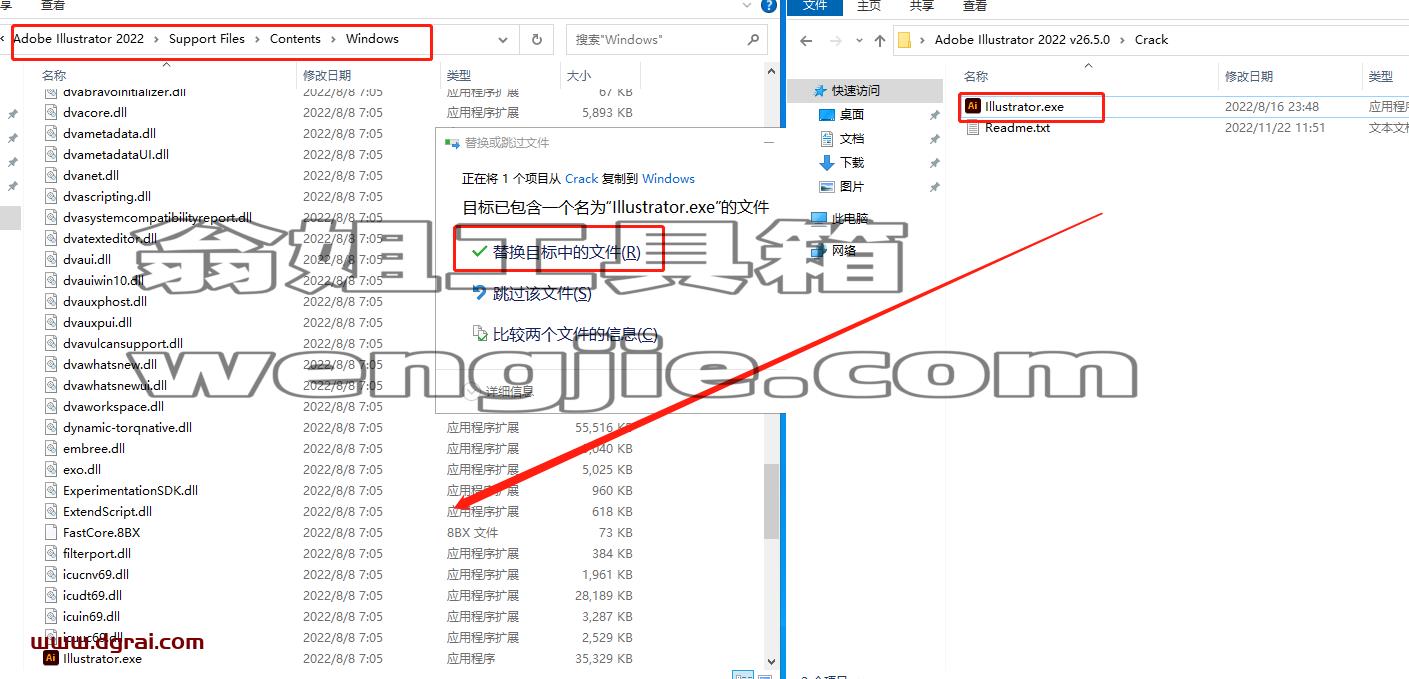
Task: Click scroll down arrow of left file list
Action: (771, 661)
